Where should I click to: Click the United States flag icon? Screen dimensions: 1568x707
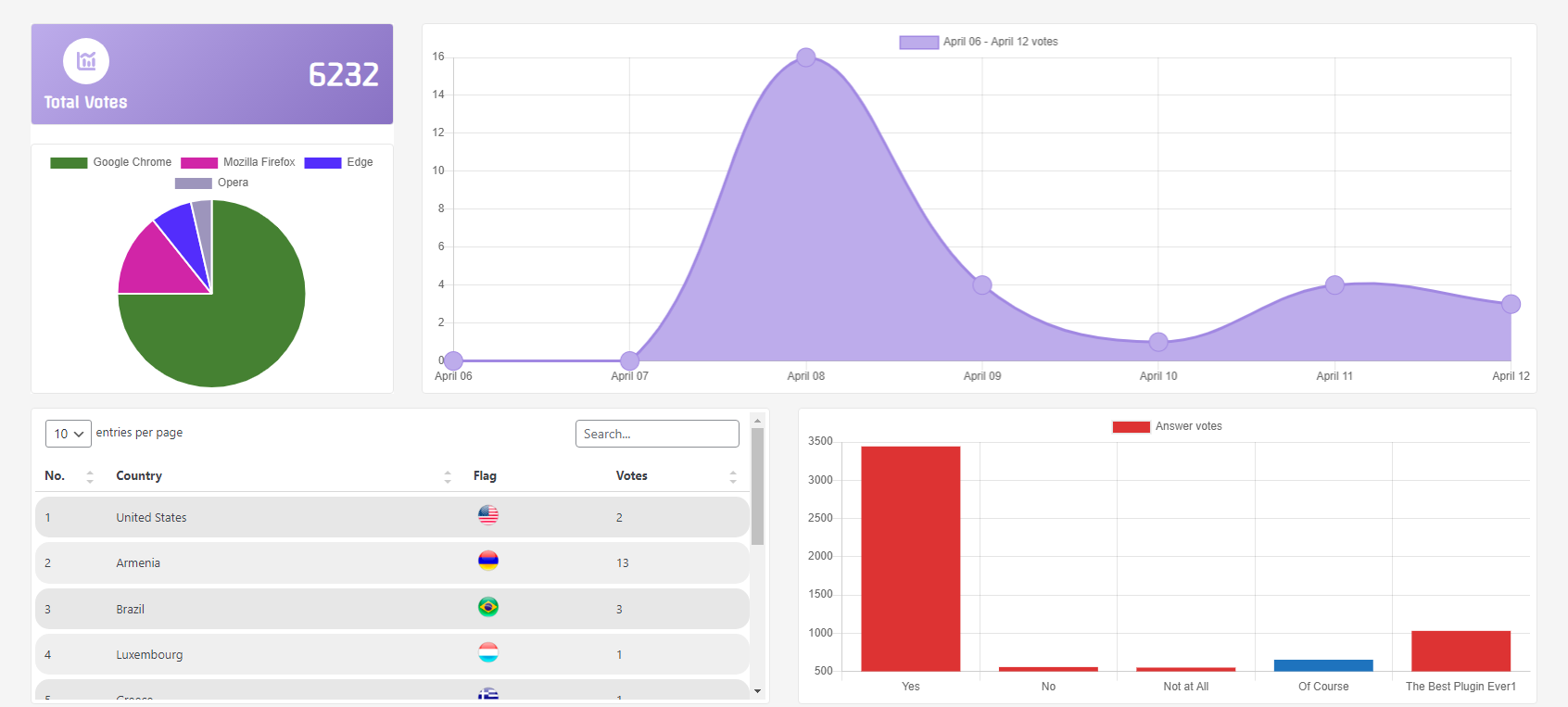pyautogui.click(x=488, y=515)
